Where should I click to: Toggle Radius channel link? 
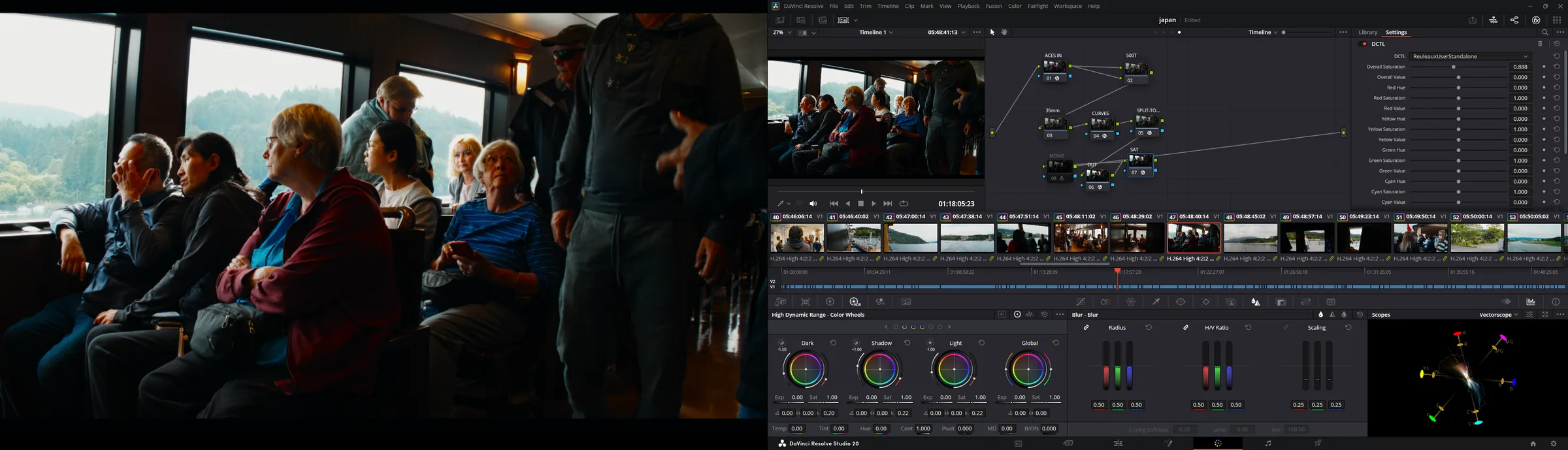tap(1086, 328)
